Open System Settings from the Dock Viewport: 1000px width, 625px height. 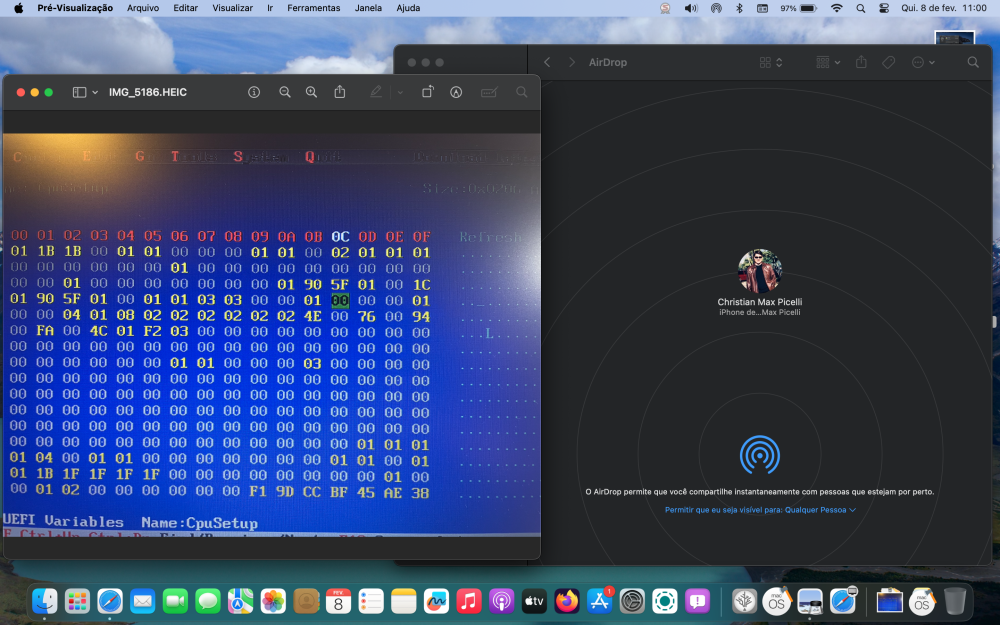(x=632, y=601)
